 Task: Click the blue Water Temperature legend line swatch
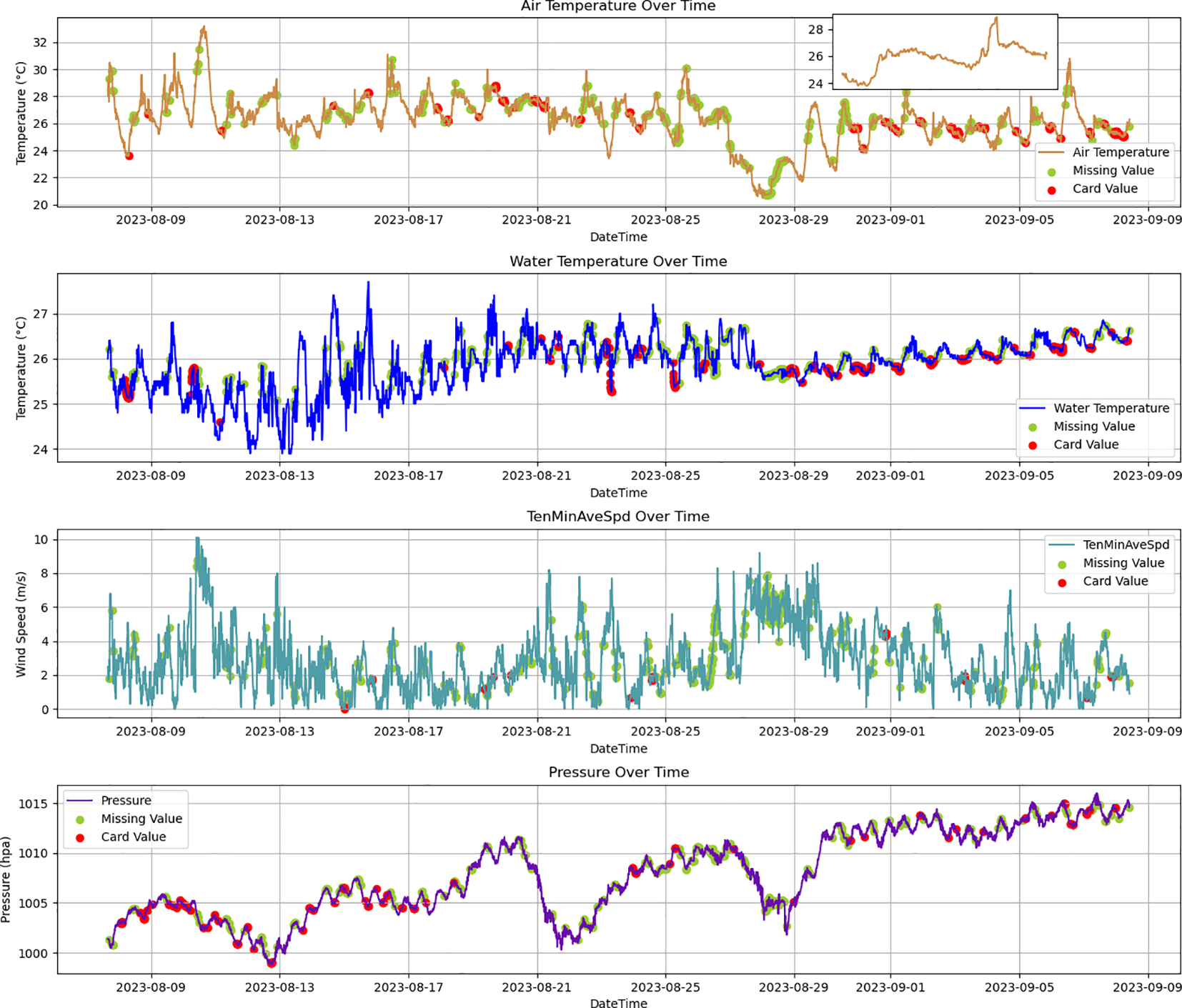point(1032,408)
